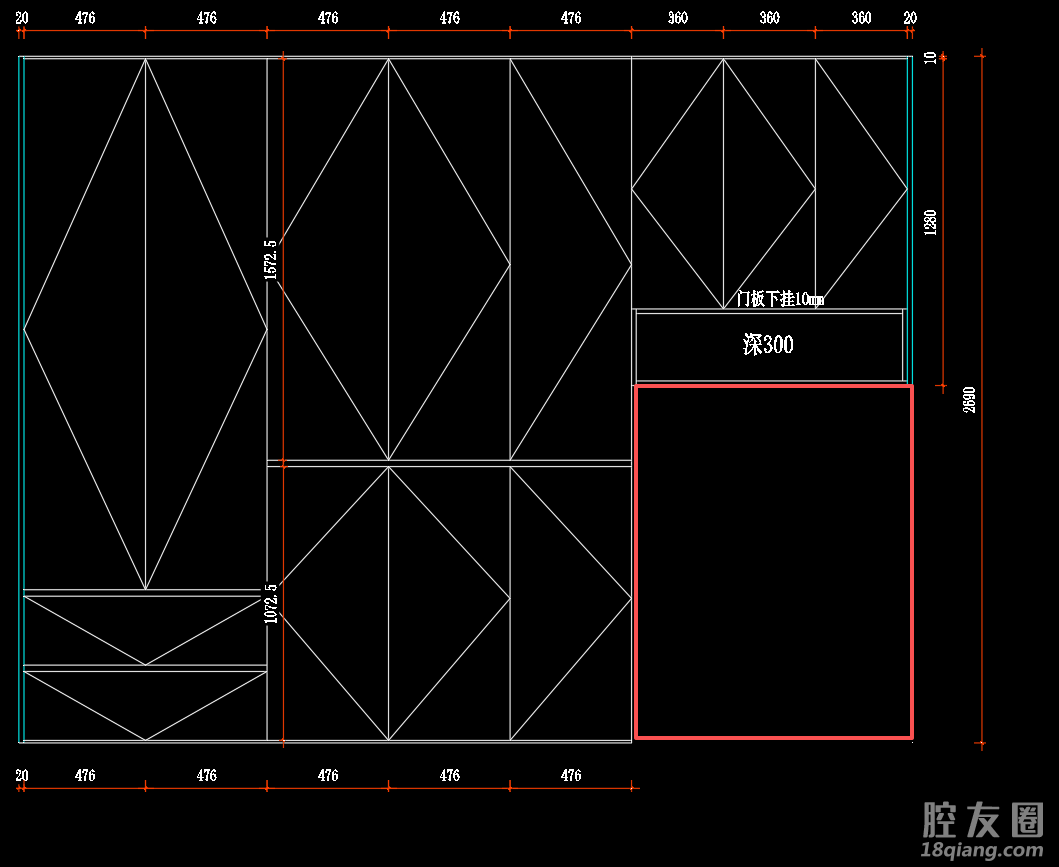
Task: Select the red highlighted rectangle opening
Action: pyautogui.click(x=773, y=561)
